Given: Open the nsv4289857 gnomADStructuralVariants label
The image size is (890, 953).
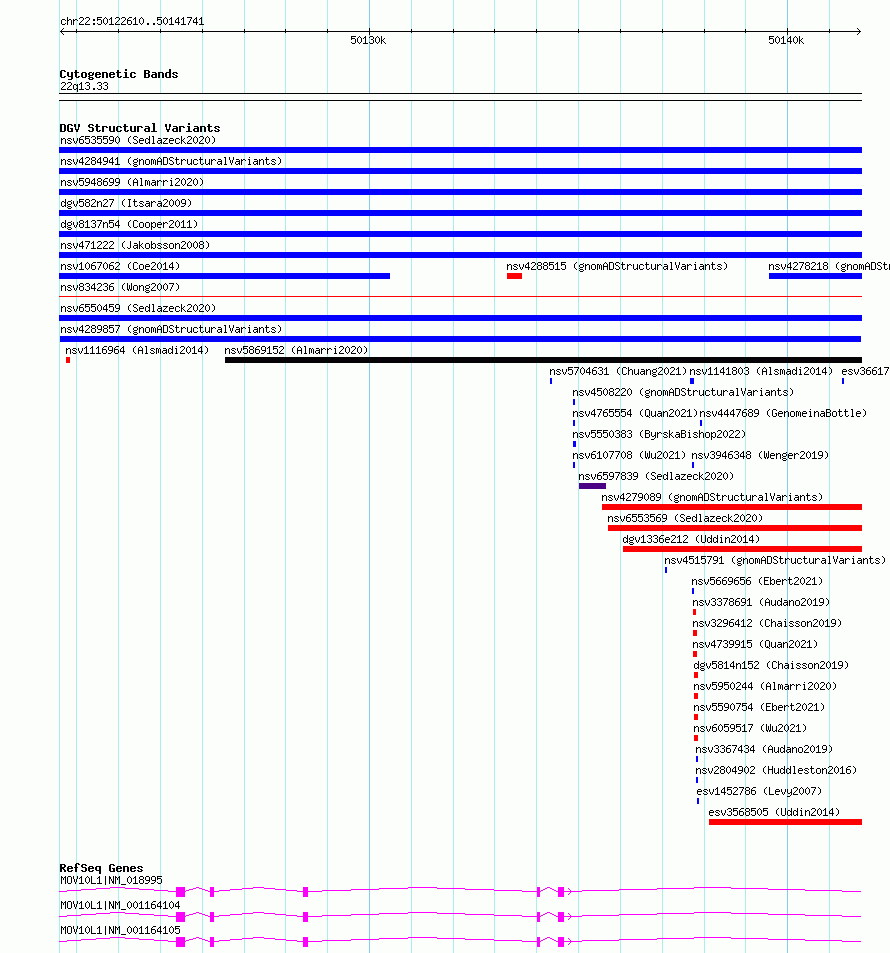Looking at the screenshot, I should pyautogui.click(x=171, y=329).
